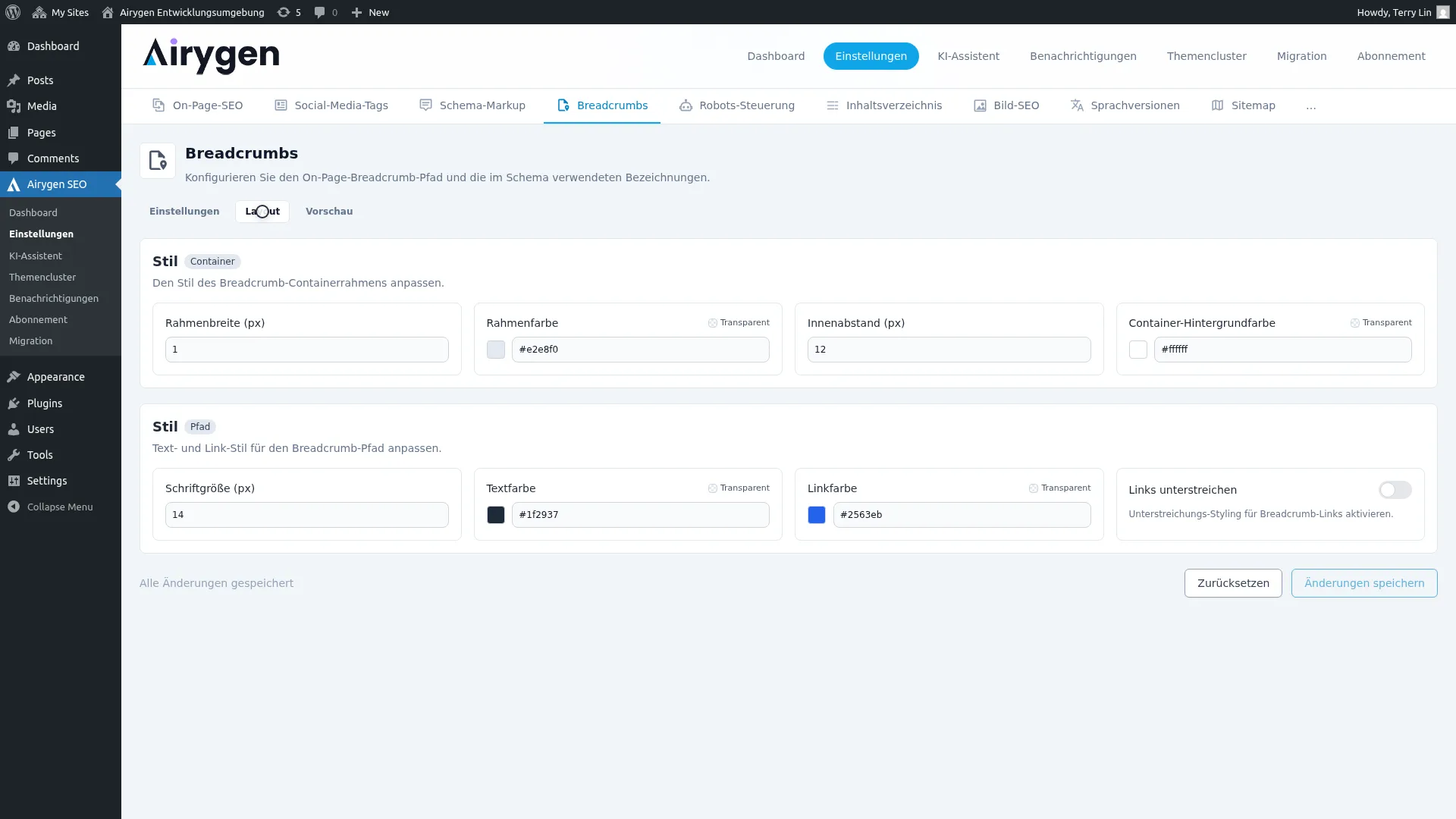Open My Sites in the admin bar
This screenshot has width=1456, height=819.
61,12
